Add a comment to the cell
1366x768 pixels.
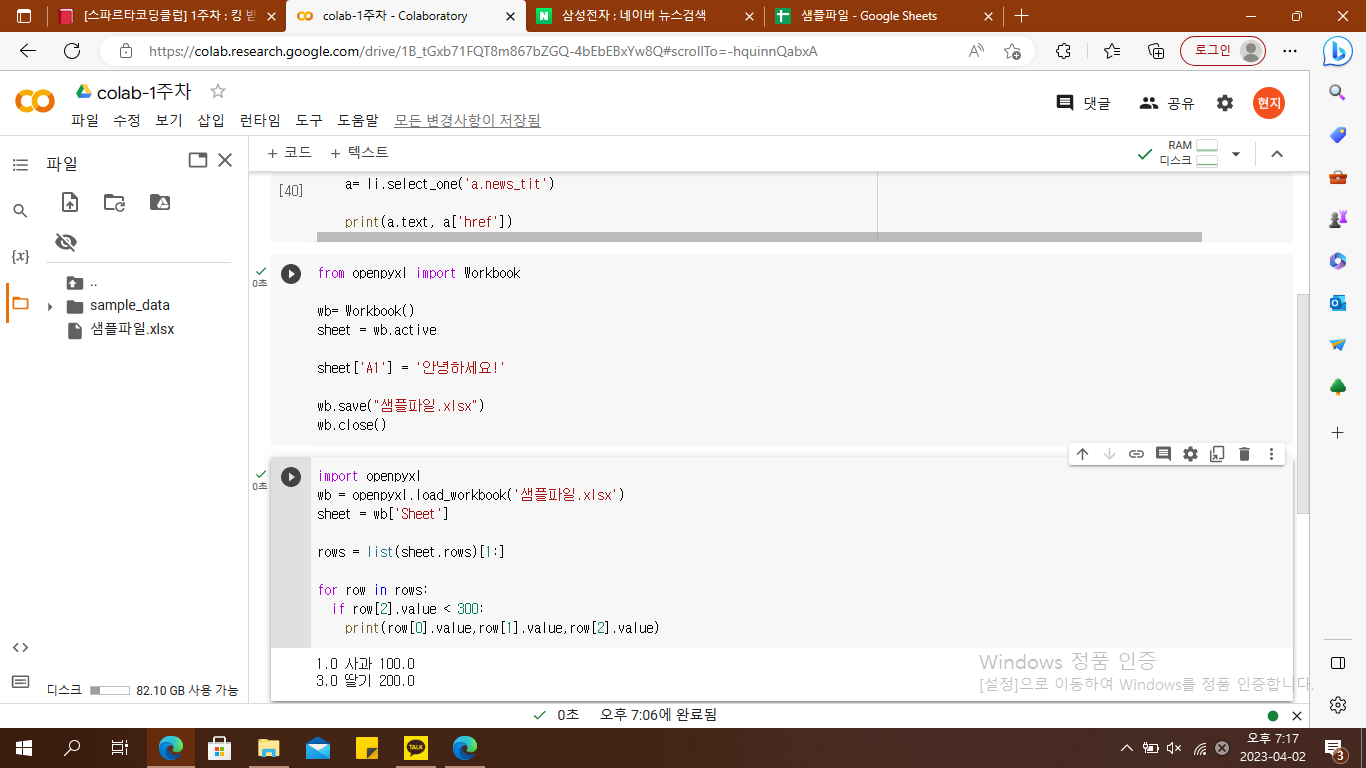coord(1163,454)
